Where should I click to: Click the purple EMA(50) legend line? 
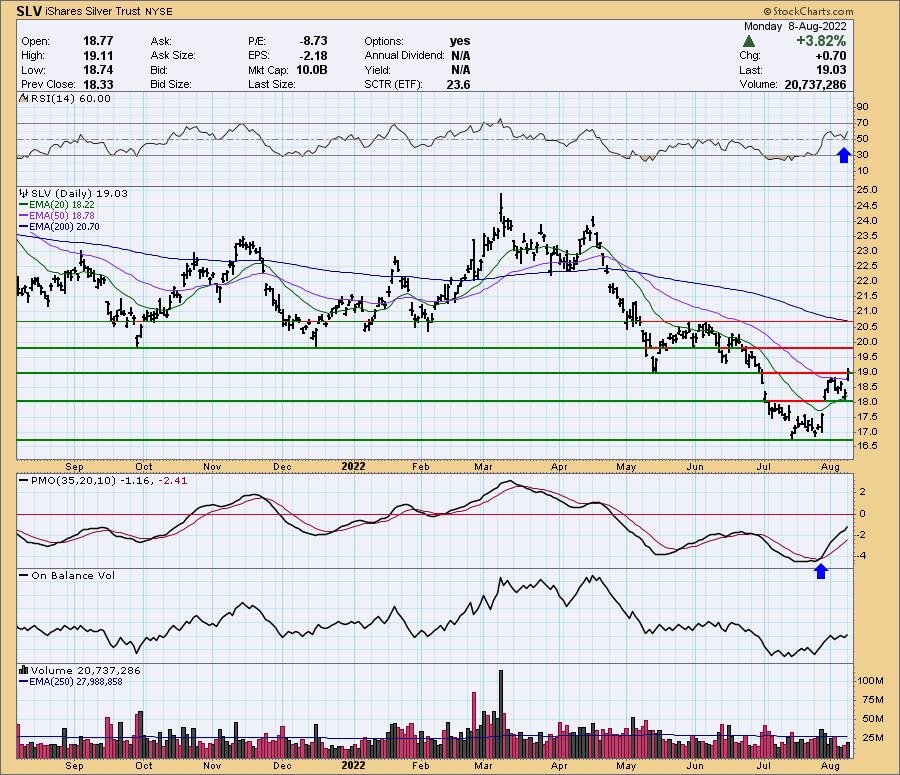pos(24,216)
